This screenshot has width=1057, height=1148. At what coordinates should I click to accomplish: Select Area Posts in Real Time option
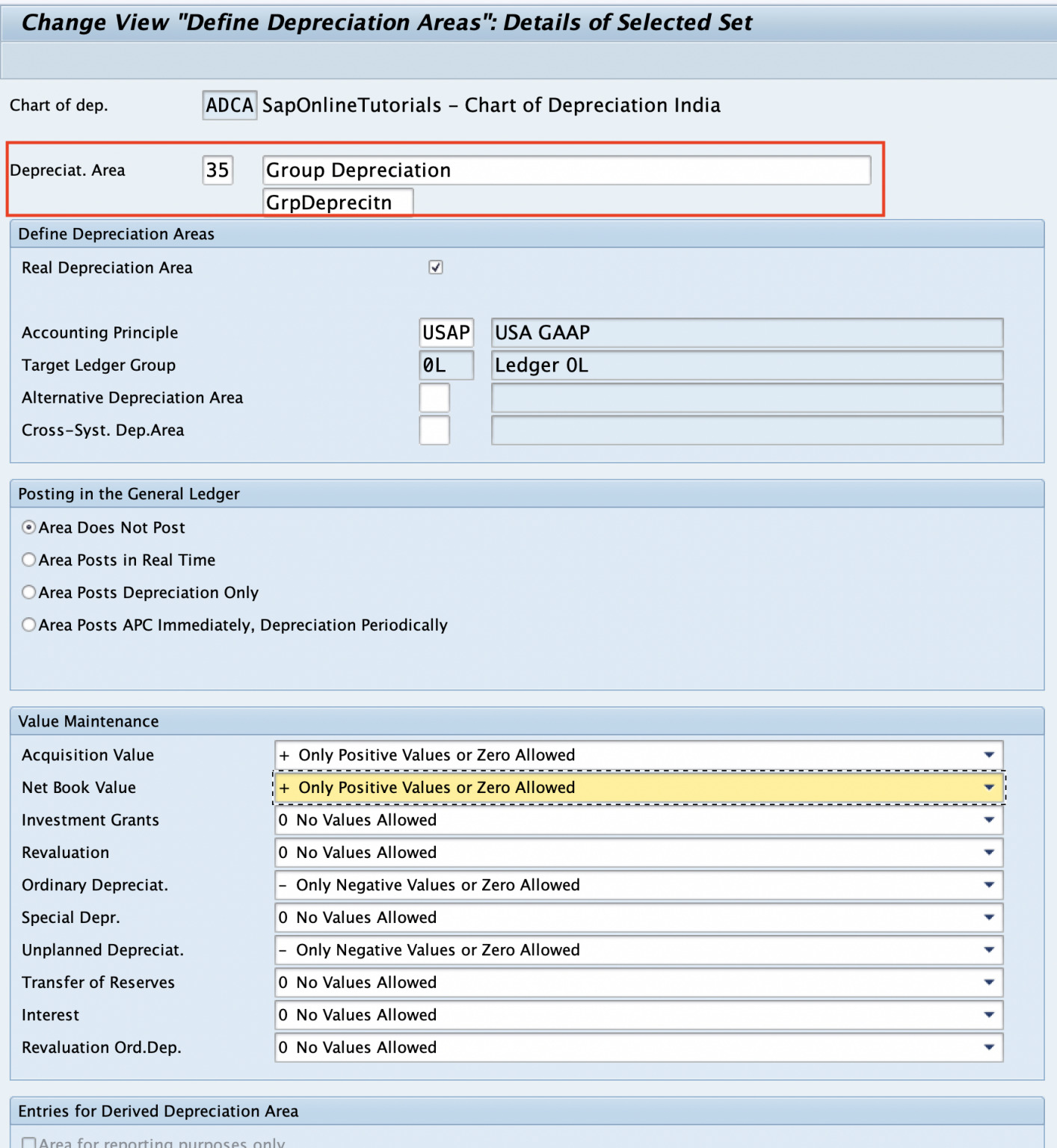coord(29,560)
